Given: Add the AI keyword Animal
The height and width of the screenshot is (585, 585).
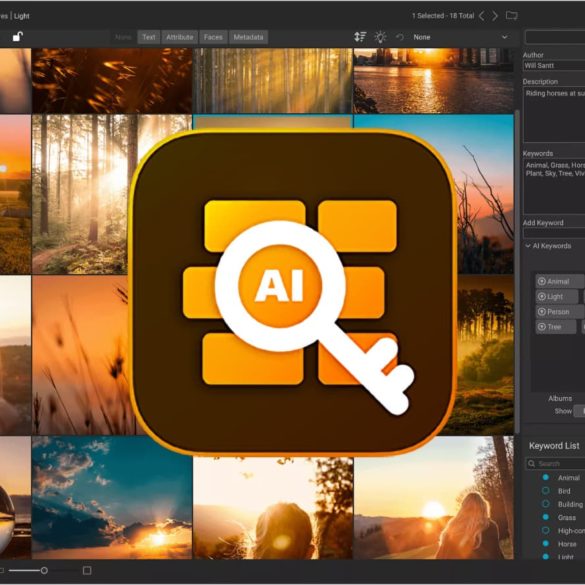Looking at the screenshot, I should tap(560, 281).
